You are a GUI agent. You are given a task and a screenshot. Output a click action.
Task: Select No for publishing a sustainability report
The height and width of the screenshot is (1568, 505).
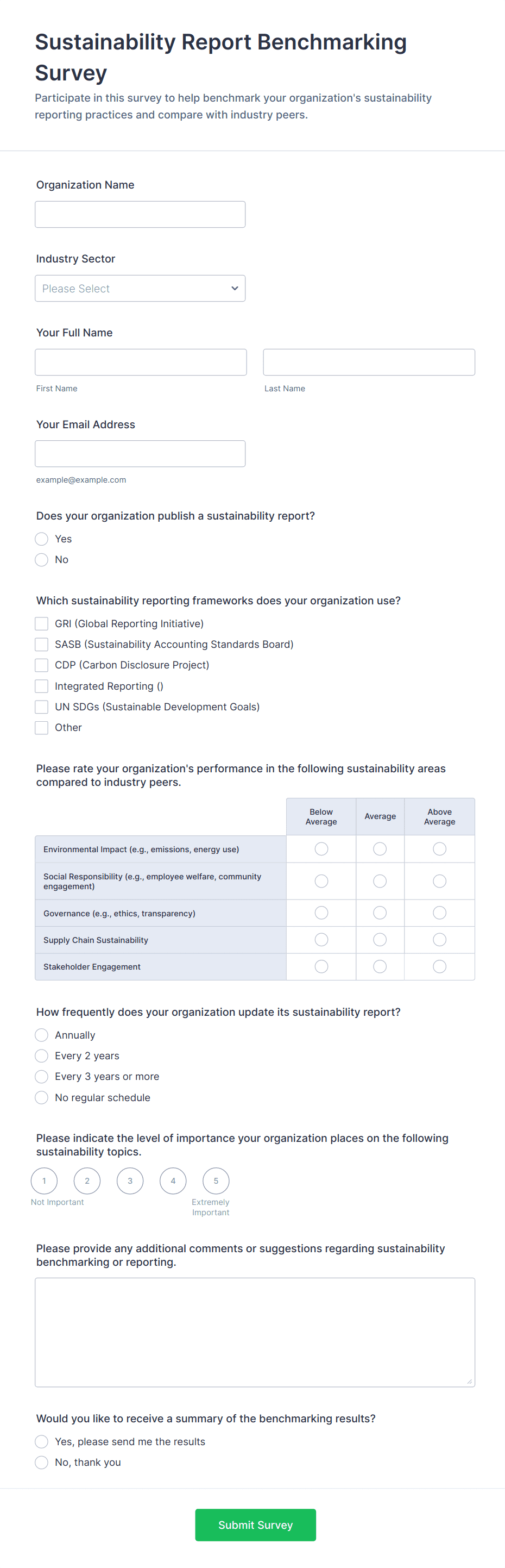41,559
